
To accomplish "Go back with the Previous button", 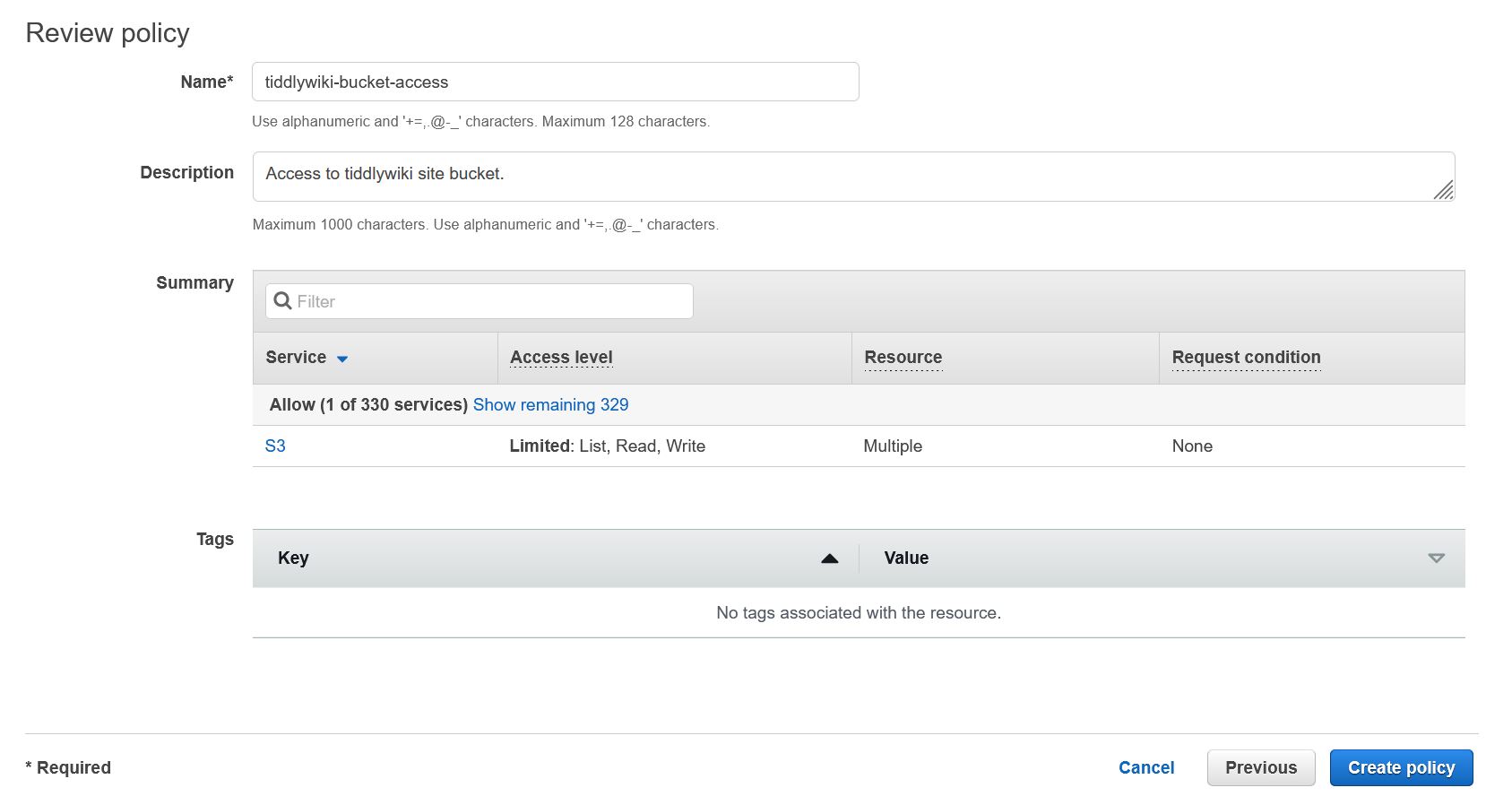I will click(x=1261, y=767).
